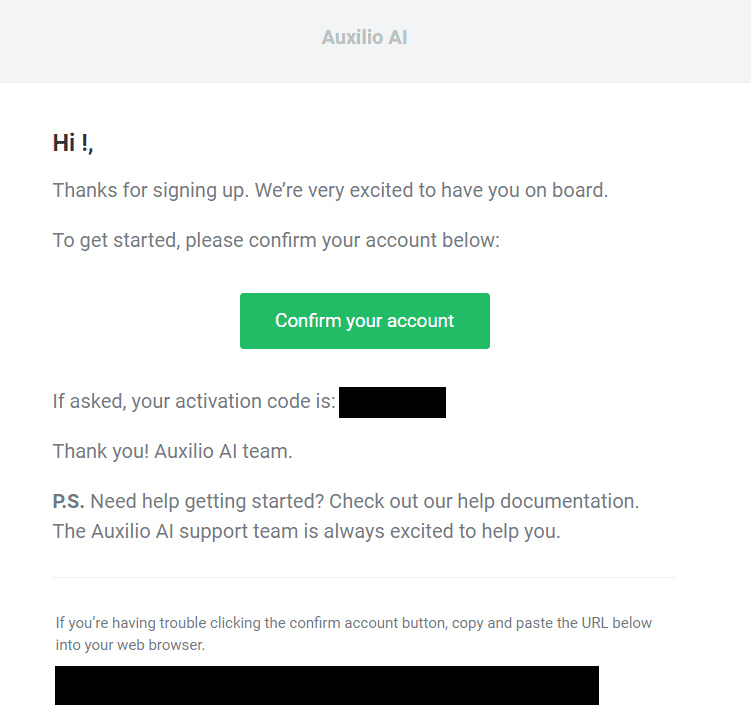Viewport: 751px width, 726px height.
Task: Click the 'Hi !,' greeting heading
Action: (x=73, y=143)
